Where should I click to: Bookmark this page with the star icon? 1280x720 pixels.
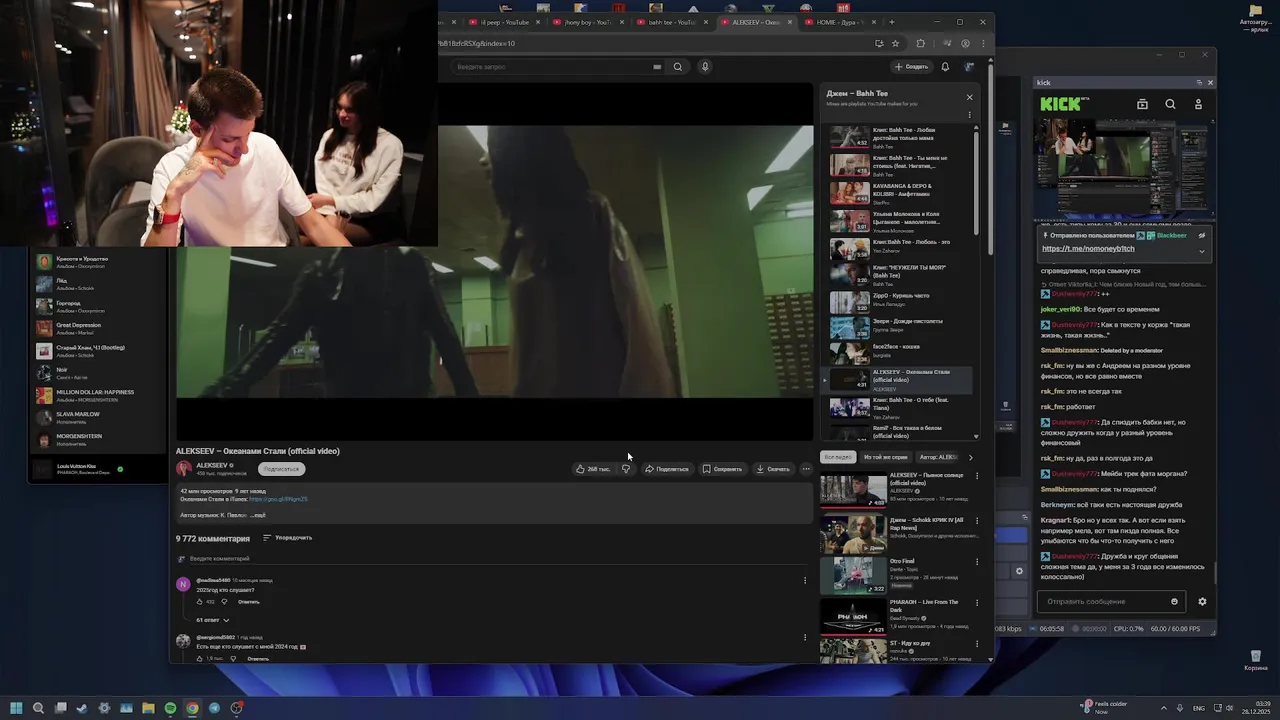(895, 43)
